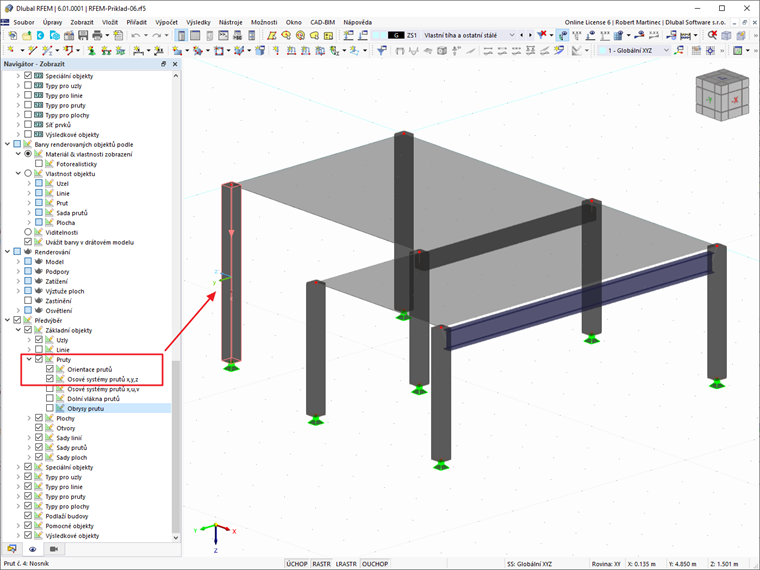760x570 pixels.
Task: Close the Navigator - Zobrazit panel
Action: click(175, 64)
